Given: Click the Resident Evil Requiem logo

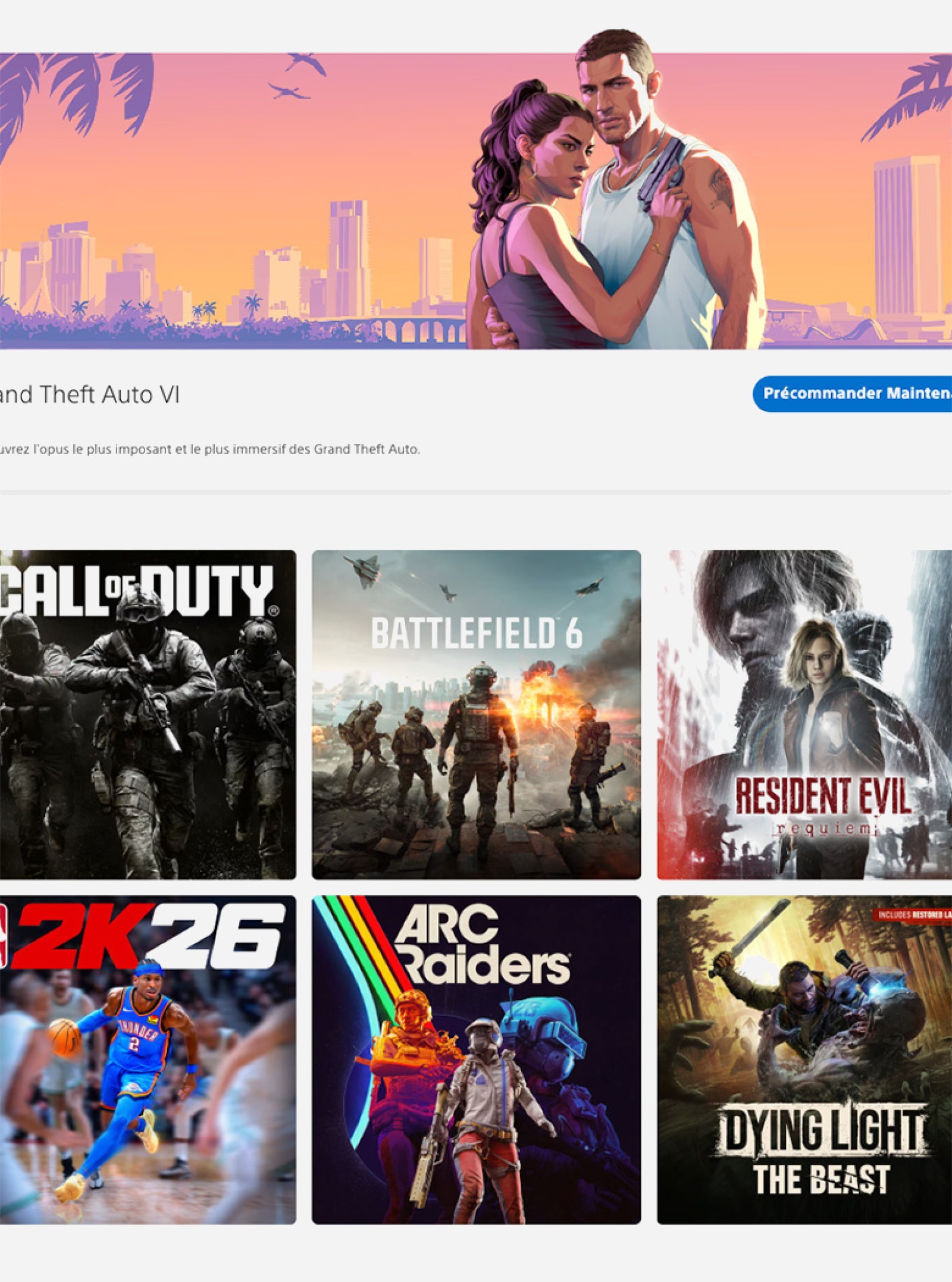Looking at the screenshot, I should tap(823, 805).
